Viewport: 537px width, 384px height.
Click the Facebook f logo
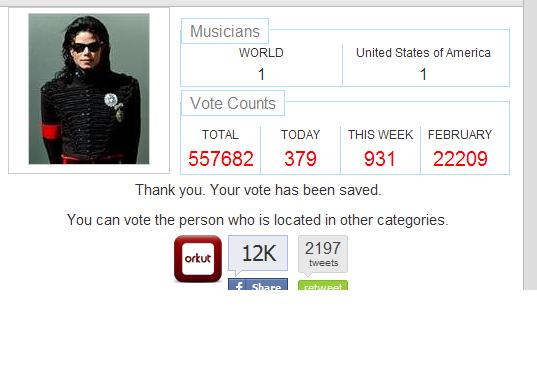click(x=239, y=286)
